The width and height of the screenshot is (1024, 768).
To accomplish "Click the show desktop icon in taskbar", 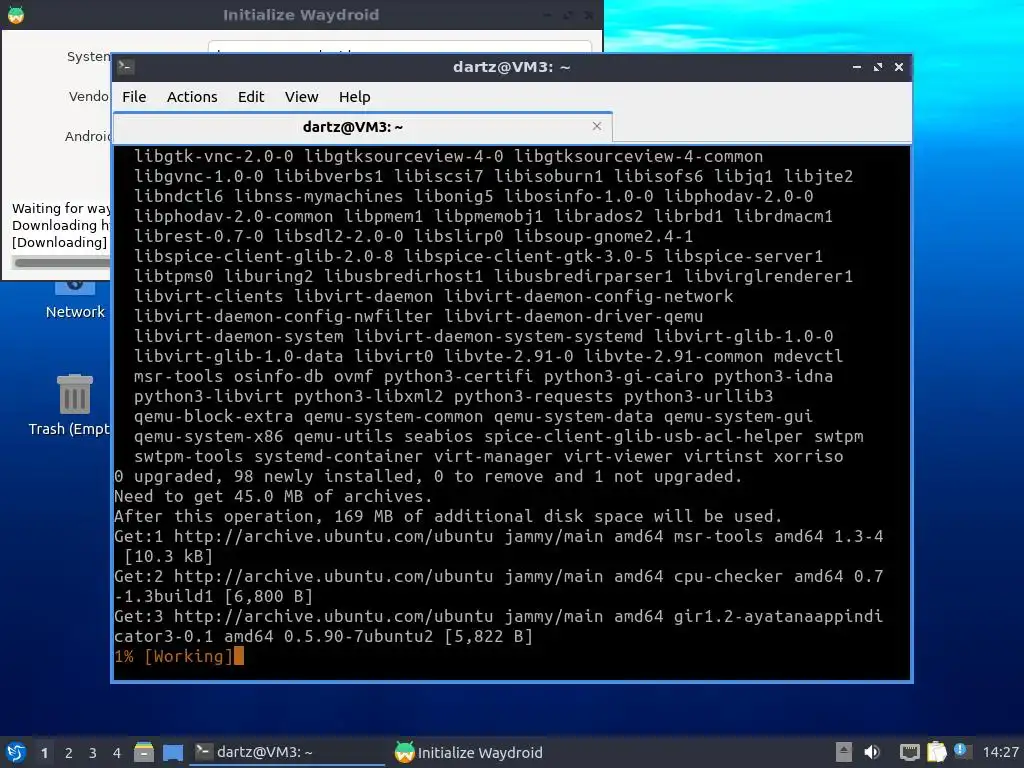I will [x=173, y=752].
